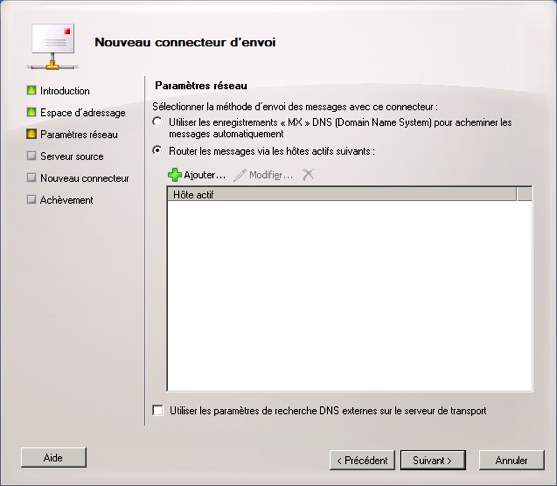The height and width of the screenshot is (486, 557).
Task: Click the Annuler button
Action: coord(512,460)
